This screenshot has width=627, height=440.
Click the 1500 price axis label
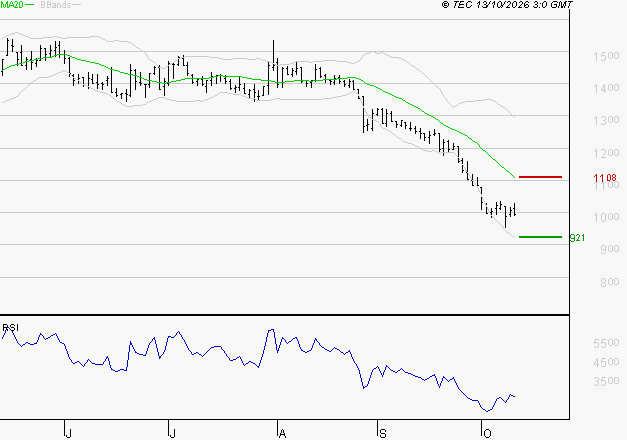pyautogui.click(x=606, y=56)
